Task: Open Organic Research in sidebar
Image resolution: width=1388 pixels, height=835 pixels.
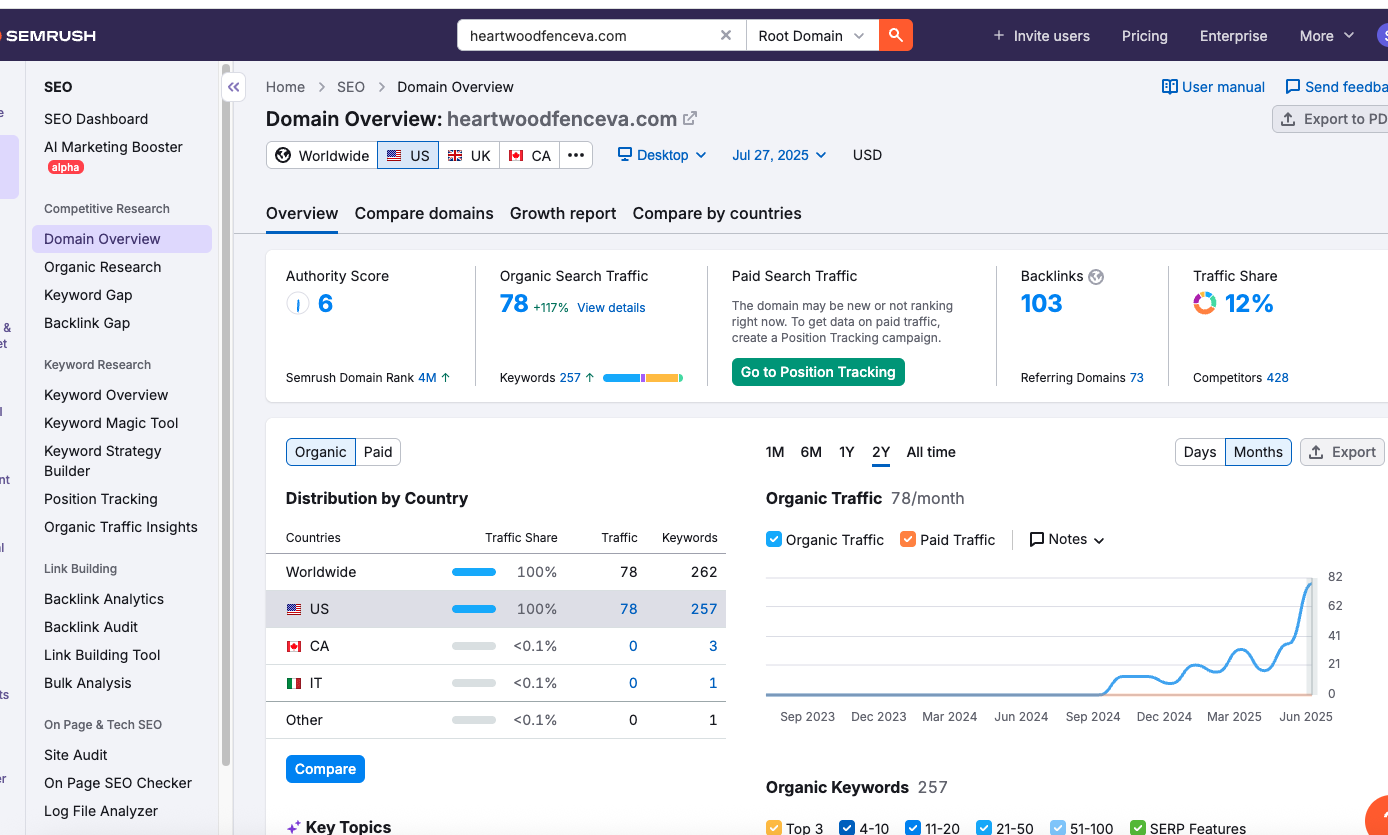Action: tap(102, 267)
